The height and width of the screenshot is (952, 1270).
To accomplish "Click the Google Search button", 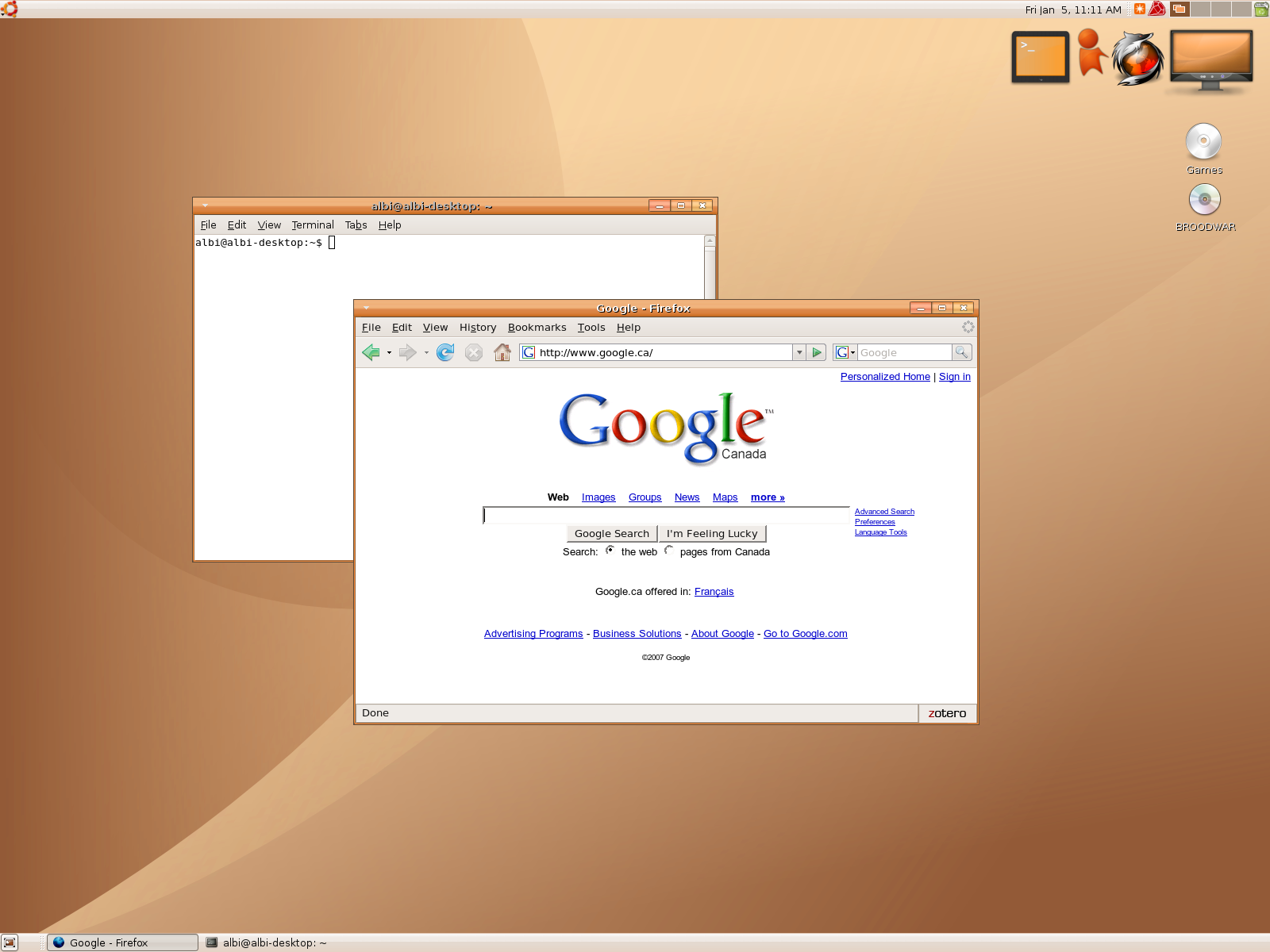I will coord(612,533).
